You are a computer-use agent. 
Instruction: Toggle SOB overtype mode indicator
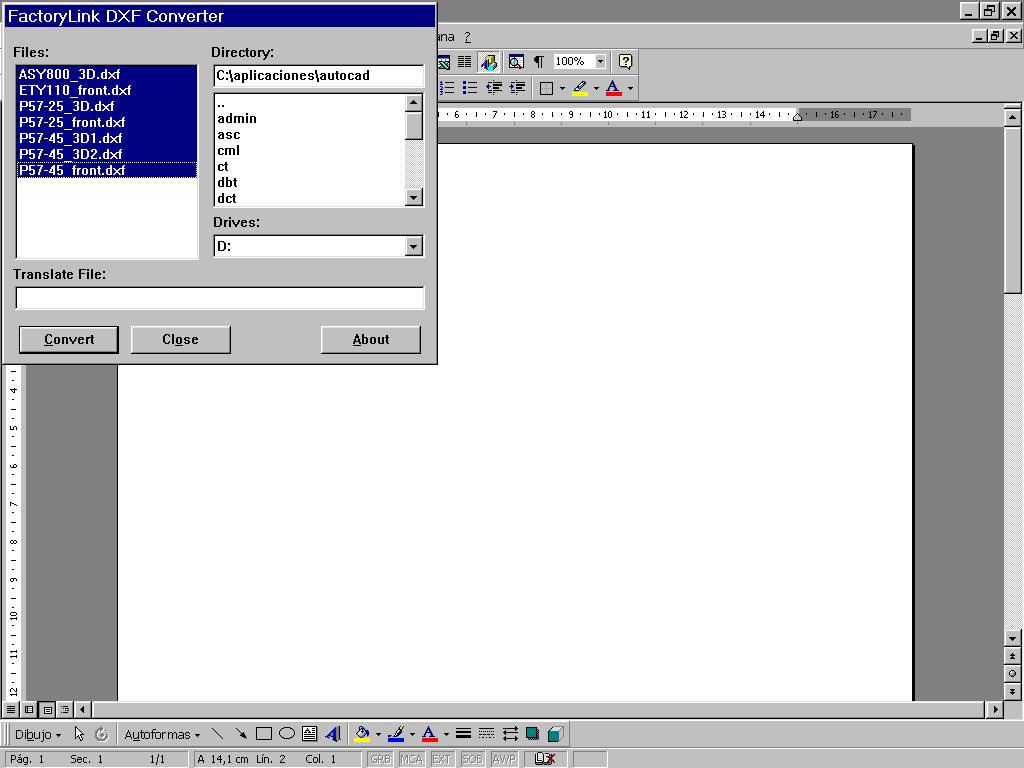472,759
